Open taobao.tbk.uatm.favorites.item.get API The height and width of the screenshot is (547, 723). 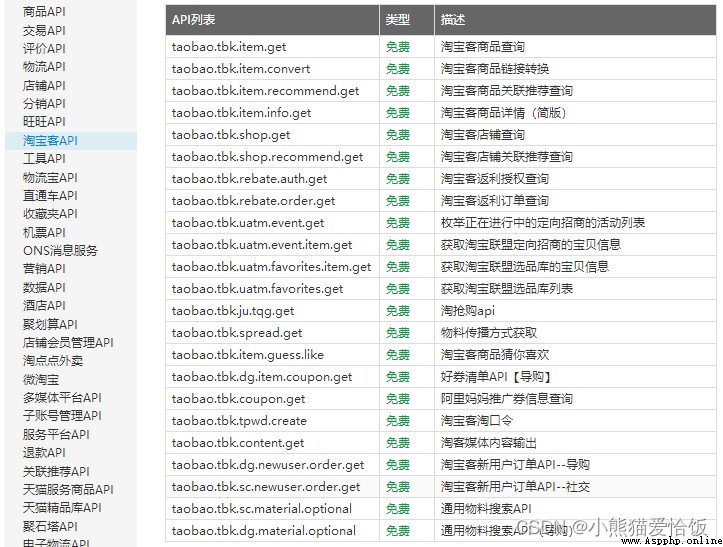[271, 267]
